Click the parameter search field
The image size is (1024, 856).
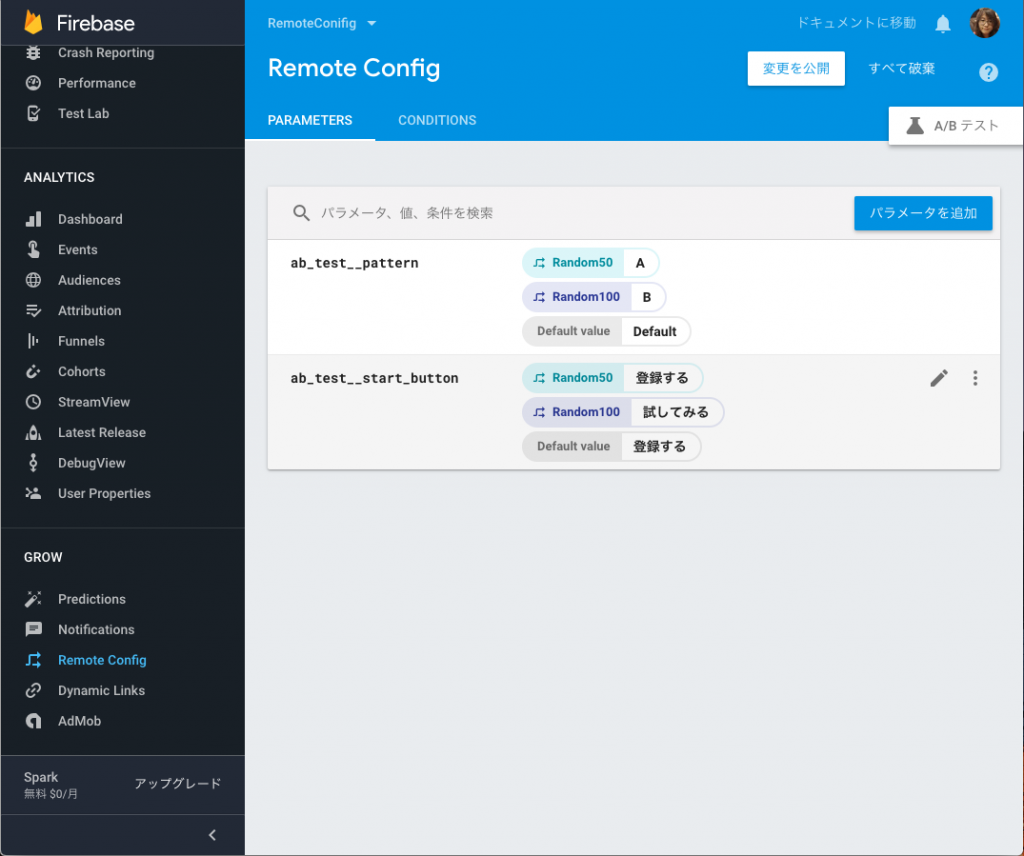click(x=568, y=213)
